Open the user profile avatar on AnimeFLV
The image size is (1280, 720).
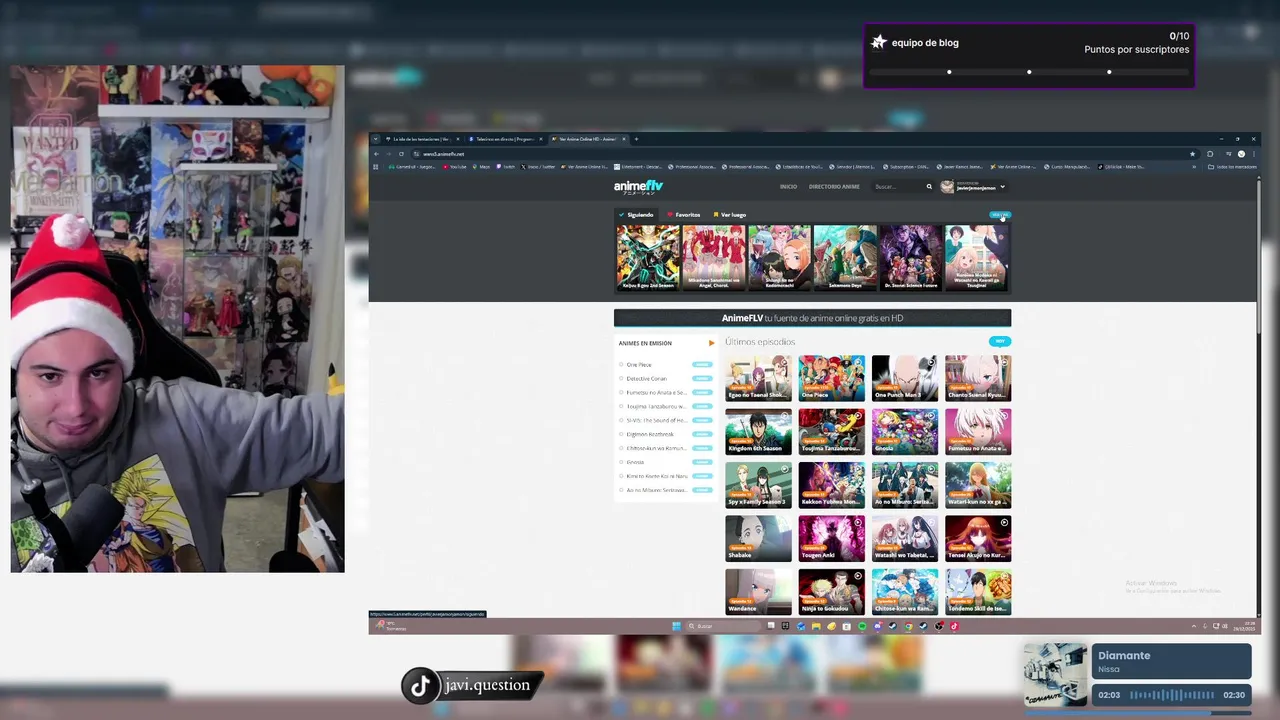coord(947,187)
